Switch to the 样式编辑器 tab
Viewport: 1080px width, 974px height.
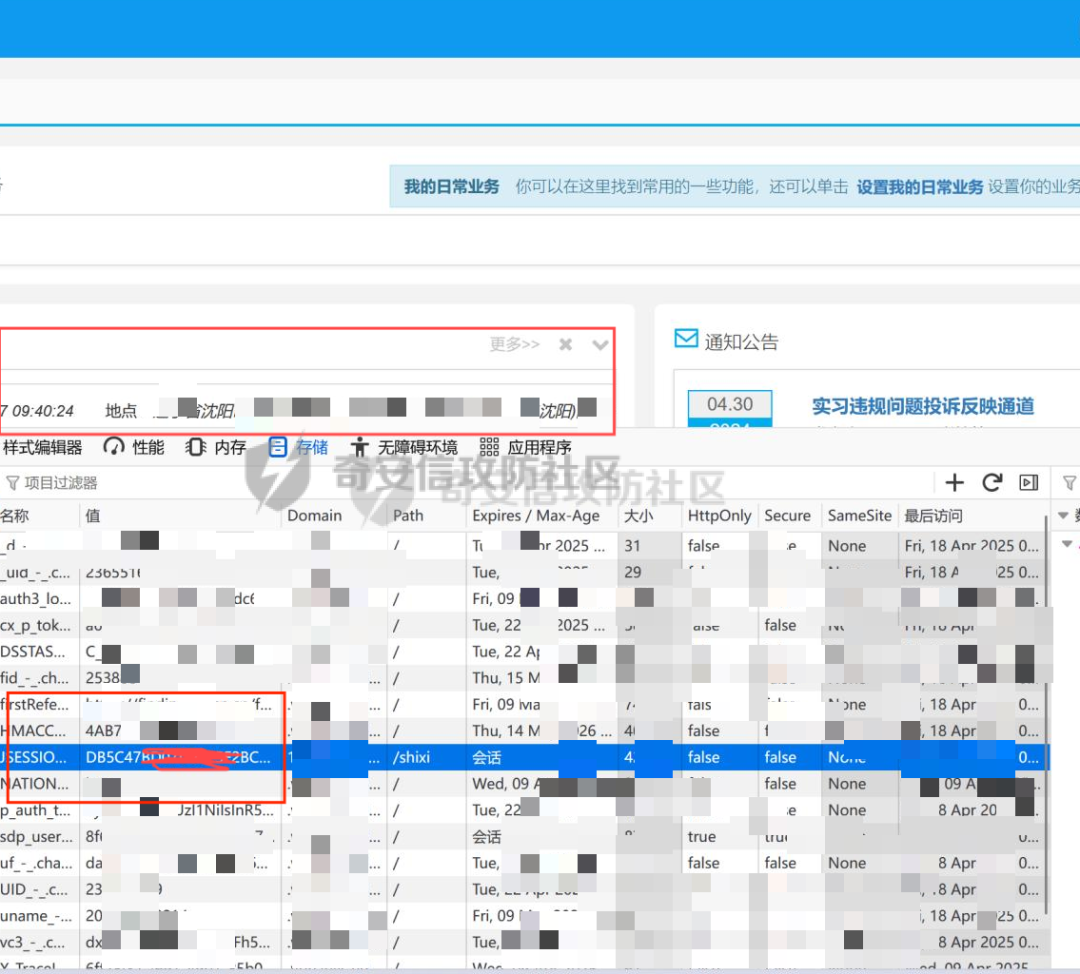tap(41, 448)
